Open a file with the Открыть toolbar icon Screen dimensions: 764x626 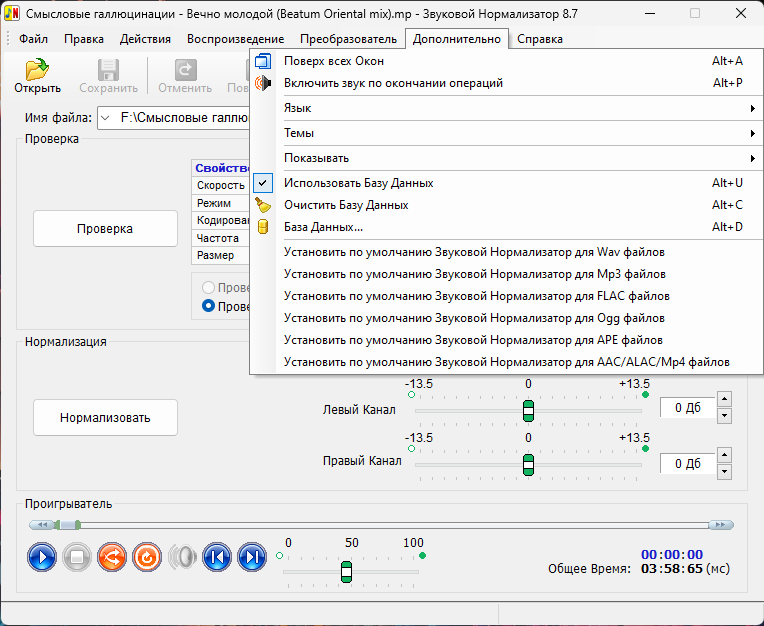[x=37, y=76]
